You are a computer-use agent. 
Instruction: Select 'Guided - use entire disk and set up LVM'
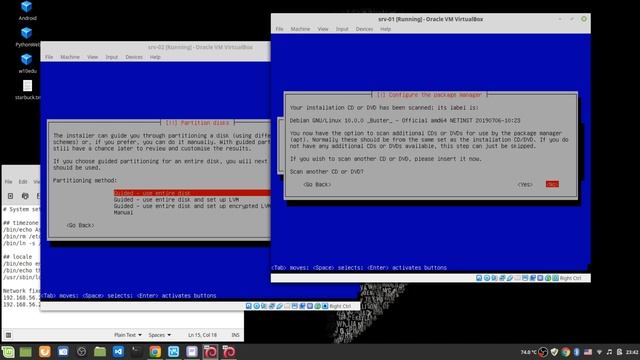pos(176,200)
